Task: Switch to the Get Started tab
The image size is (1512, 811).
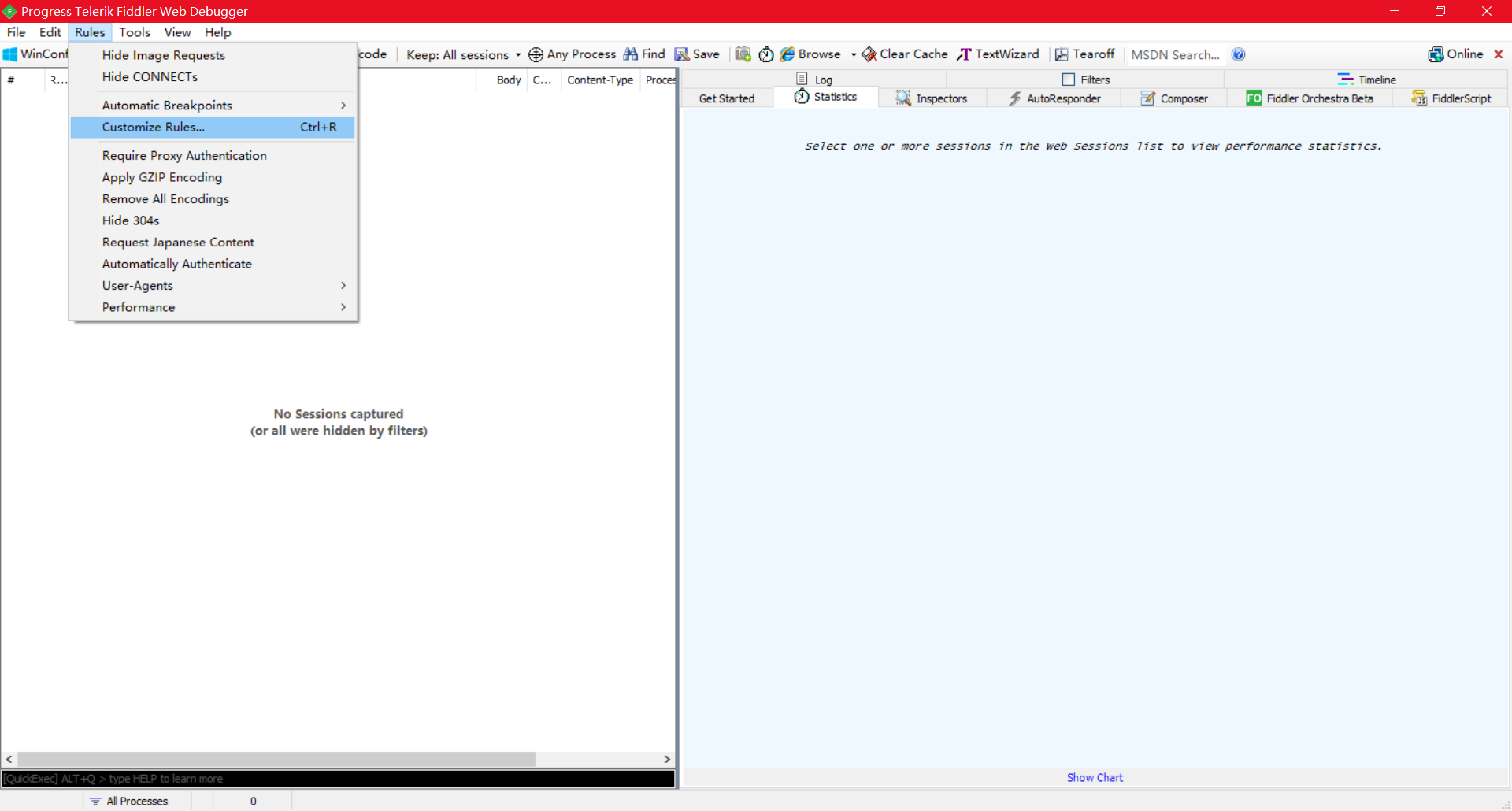Action: coord(727,98)
